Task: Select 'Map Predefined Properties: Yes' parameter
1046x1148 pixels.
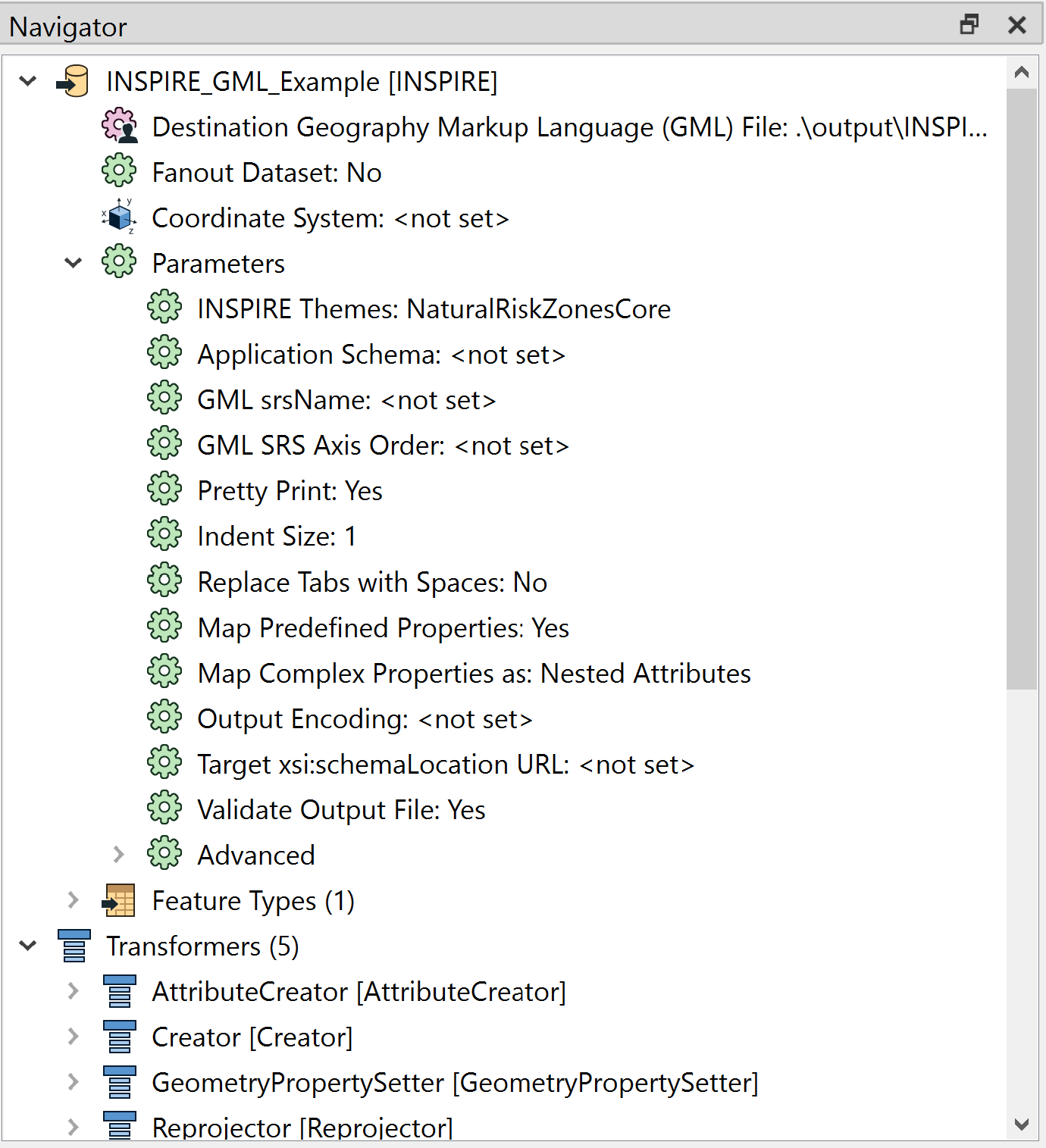Action: tap(384, 628)
